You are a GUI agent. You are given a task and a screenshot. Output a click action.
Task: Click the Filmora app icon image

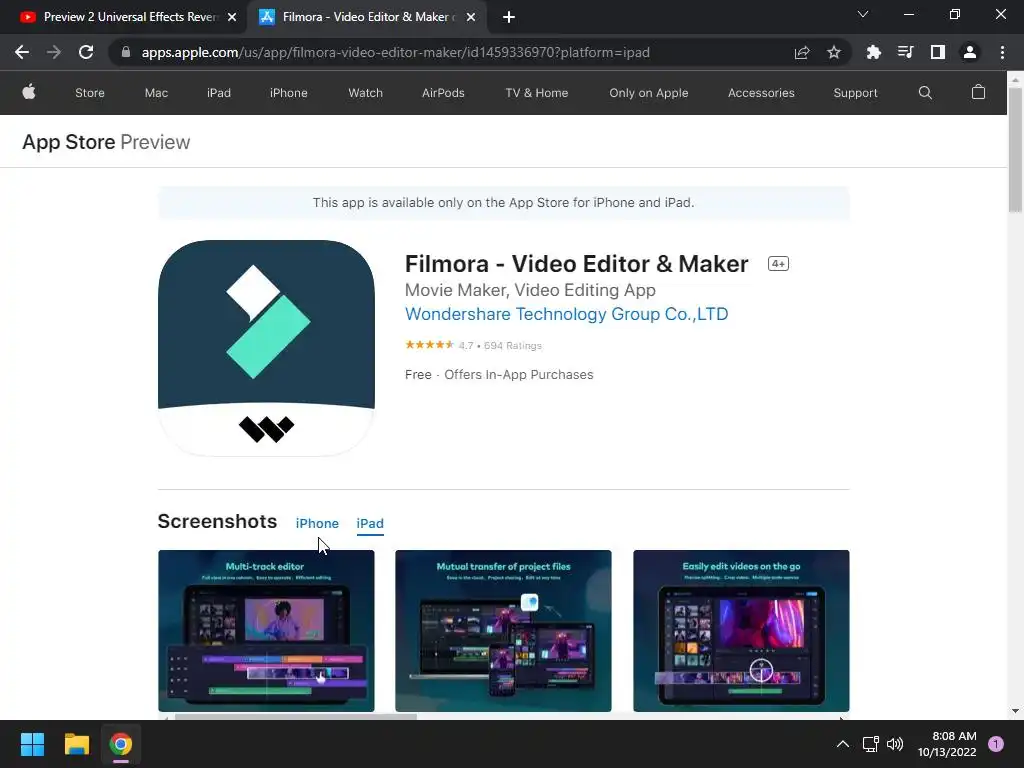266,348
